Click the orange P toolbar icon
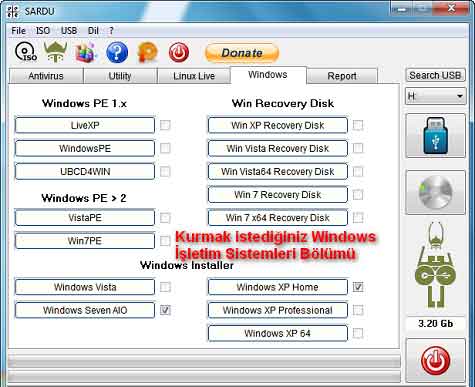 point(148,53)
